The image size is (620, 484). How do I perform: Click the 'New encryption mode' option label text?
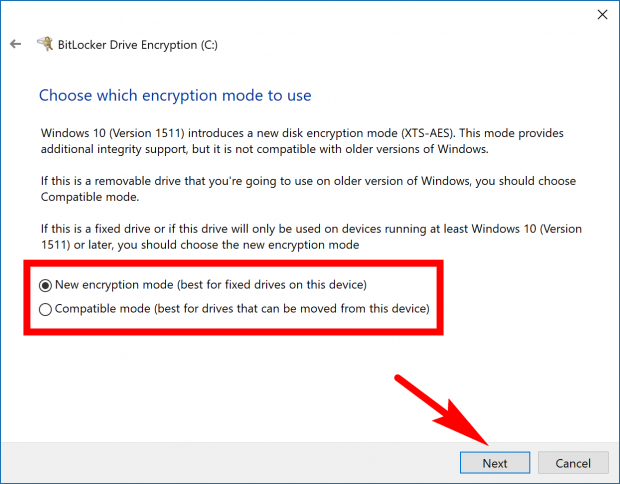(x=110, y=285)
